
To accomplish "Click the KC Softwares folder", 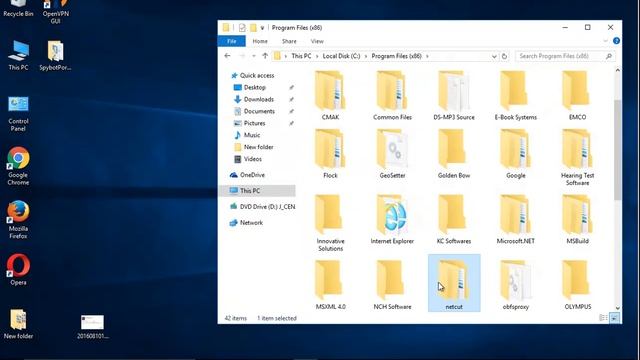I will pyautogui.click(x=454, y=220).
